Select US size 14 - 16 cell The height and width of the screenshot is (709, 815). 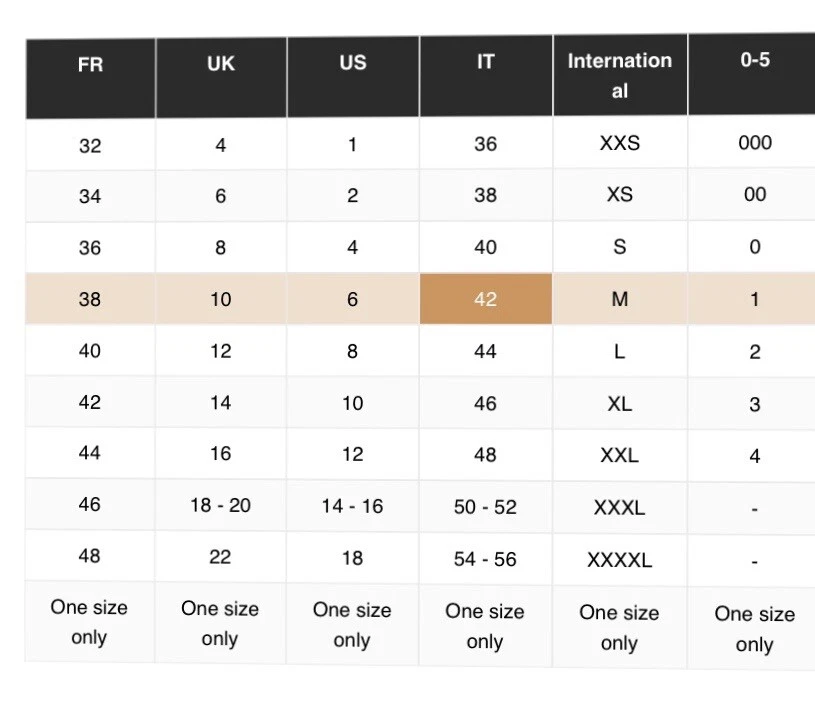click(353, 506)
